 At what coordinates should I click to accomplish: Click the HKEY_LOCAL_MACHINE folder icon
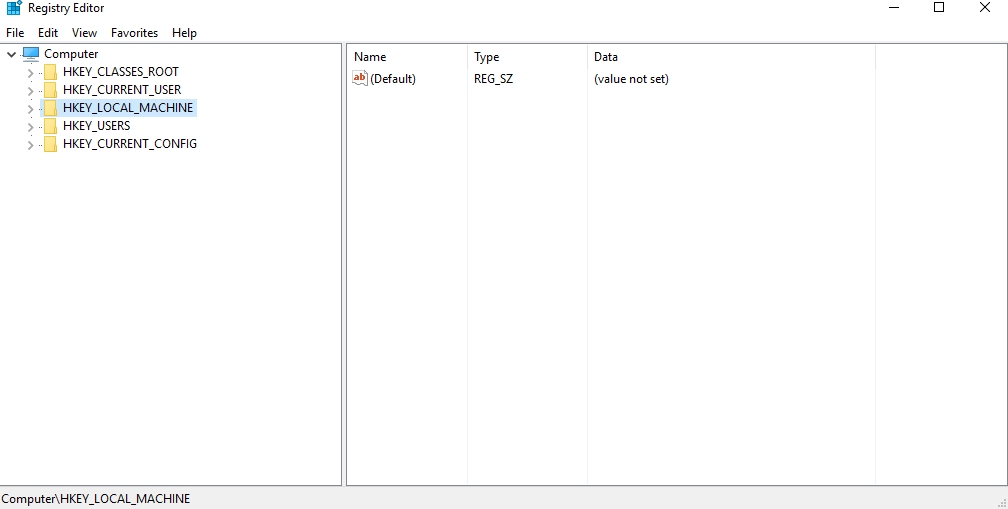pyautogui.click(x=50, y=108)
